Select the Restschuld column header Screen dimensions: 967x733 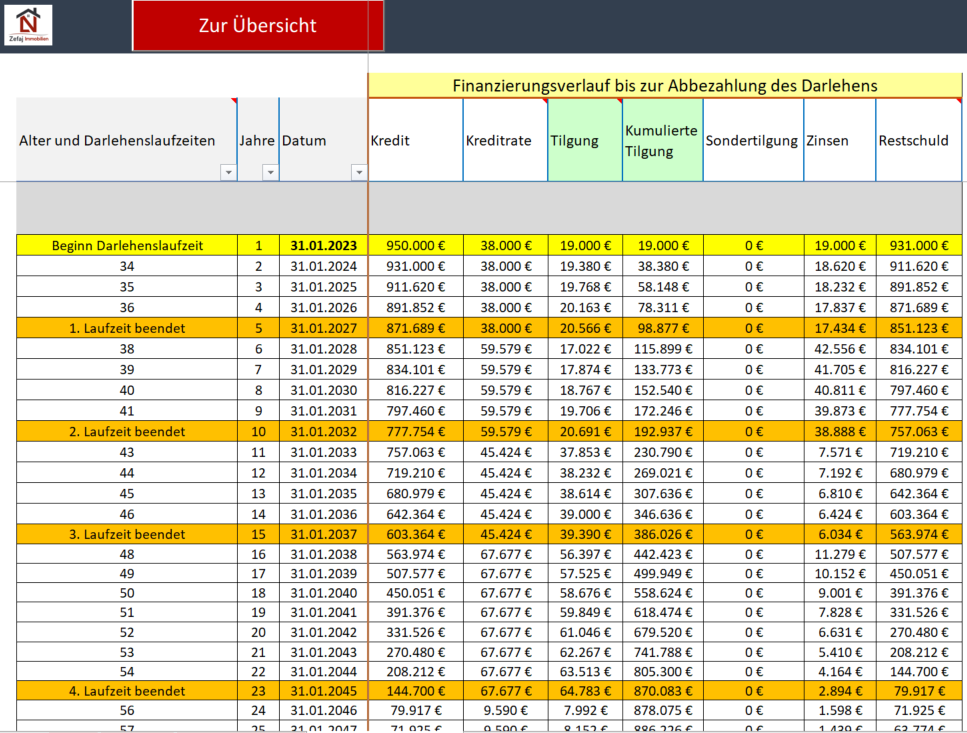920,141
